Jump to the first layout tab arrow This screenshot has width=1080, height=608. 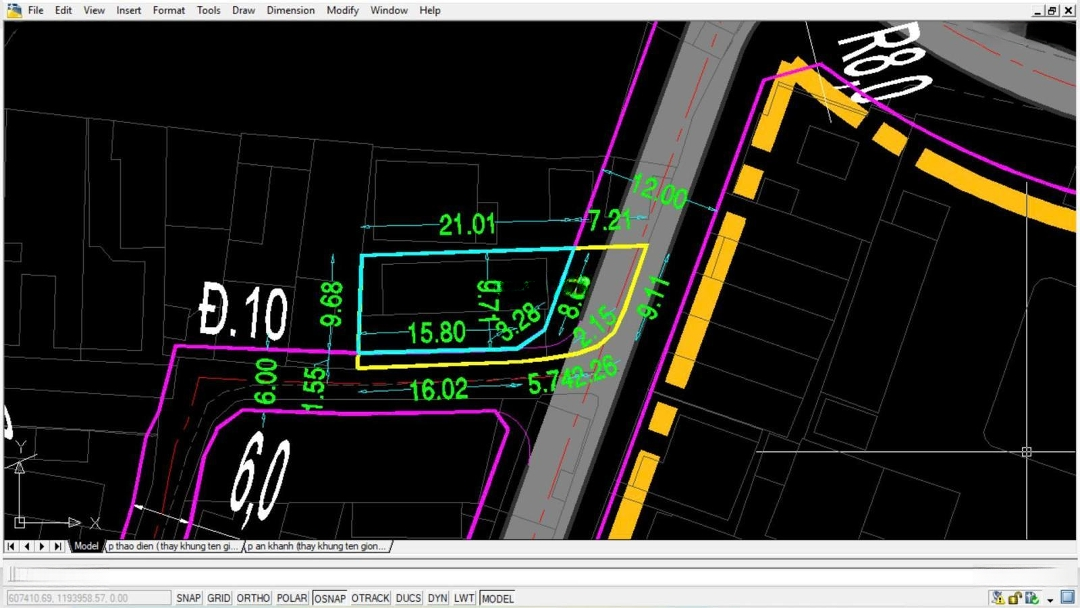(11, 546)
